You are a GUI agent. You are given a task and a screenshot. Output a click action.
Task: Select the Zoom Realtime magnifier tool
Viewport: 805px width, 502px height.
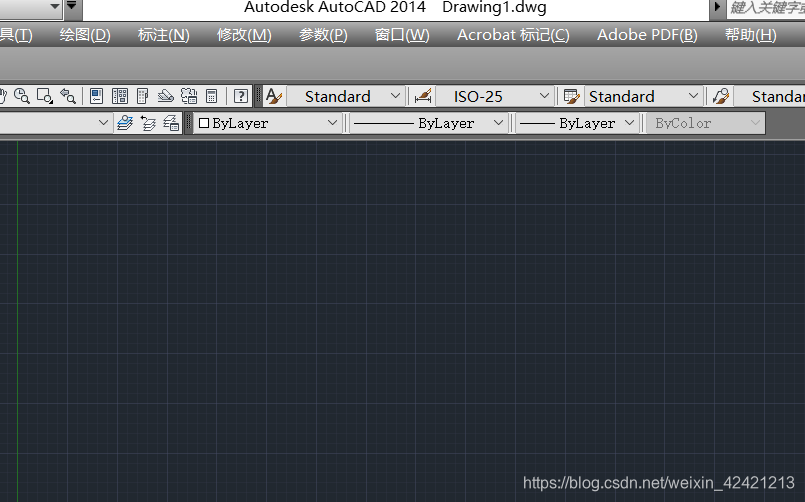[x=22, y=96]
